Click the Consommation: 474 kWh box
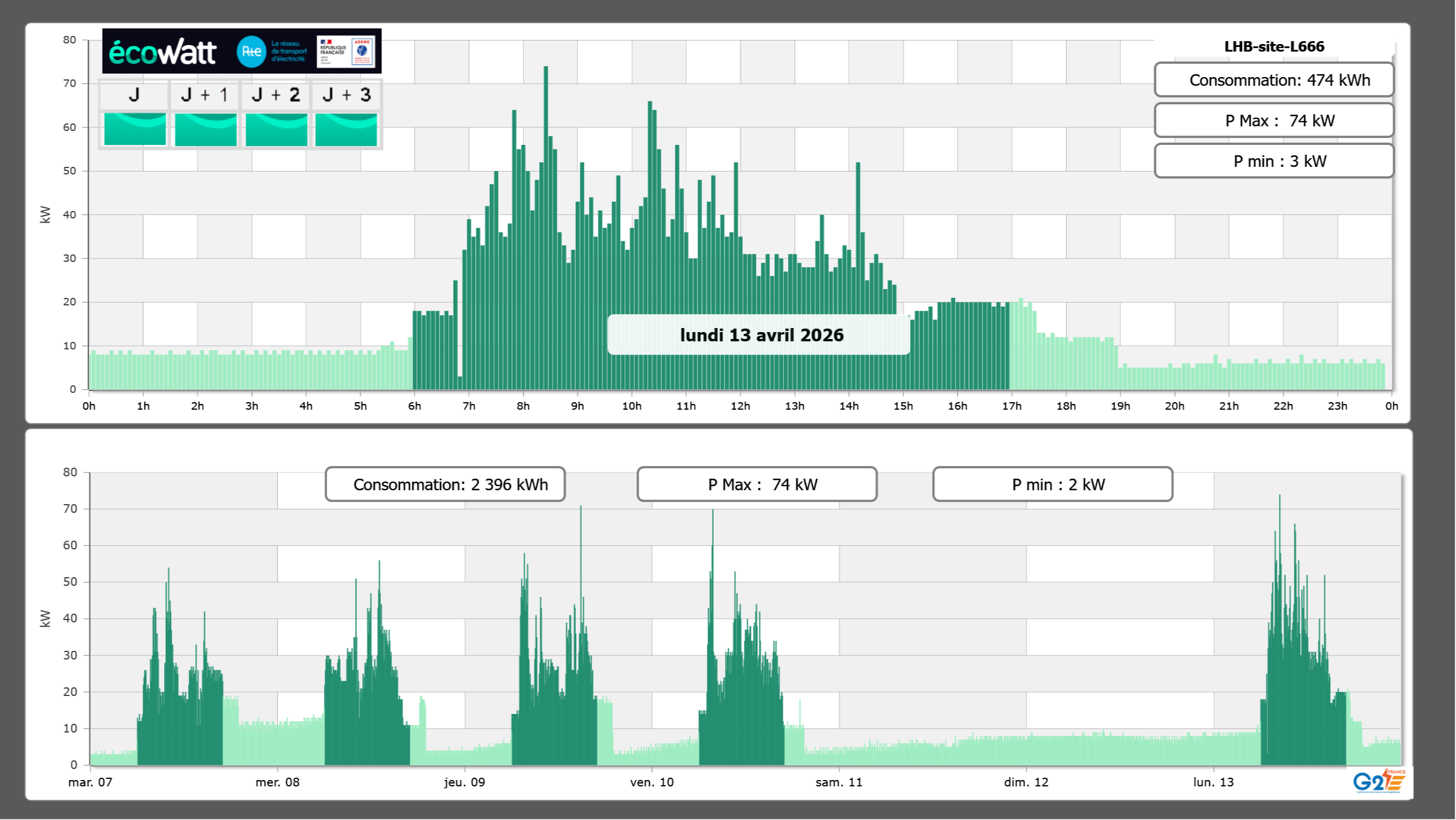 (x=1273, y=80)
